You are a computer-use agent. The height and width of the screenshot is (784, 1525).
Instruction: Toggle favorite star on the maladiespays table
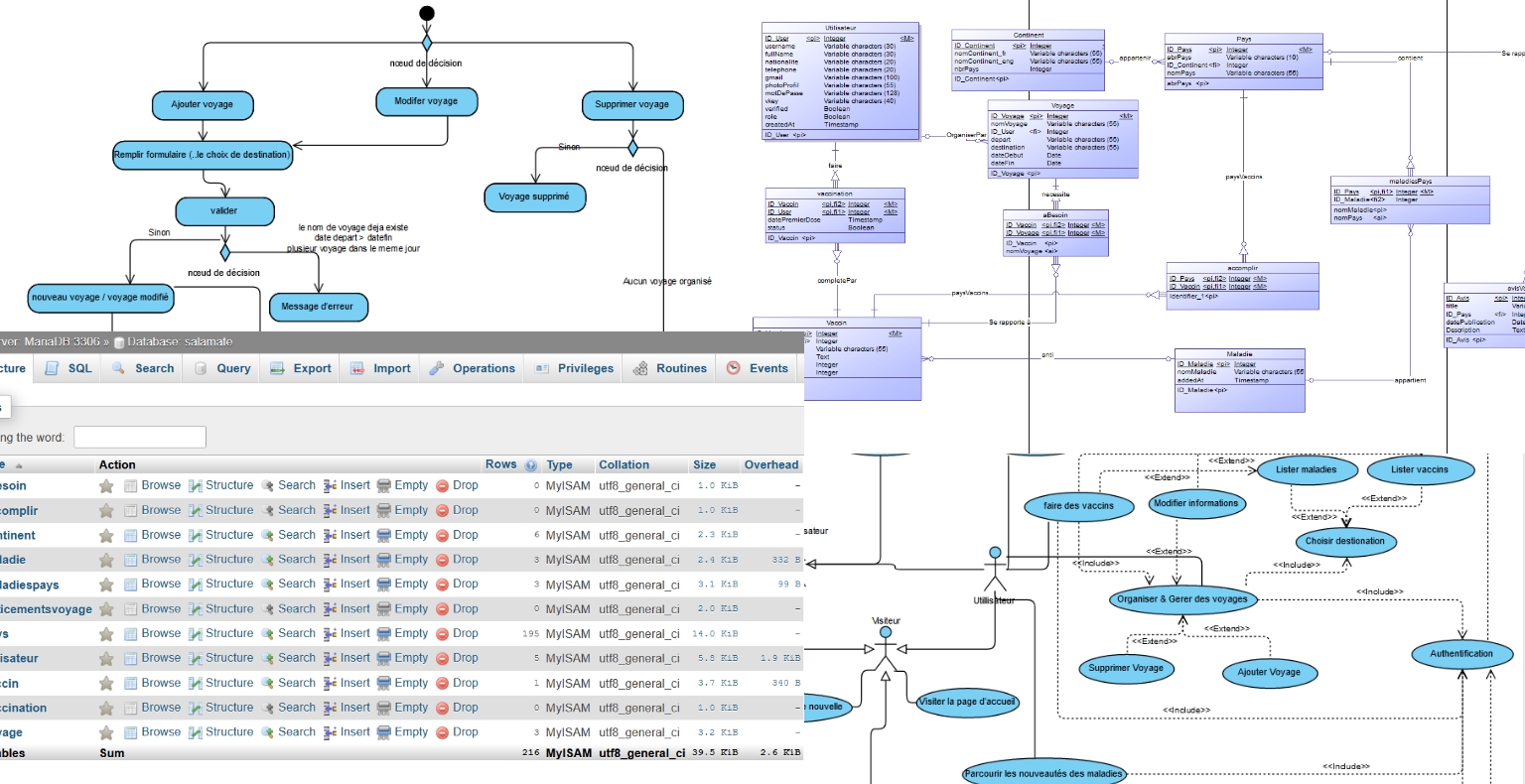(x=106, y=585)
